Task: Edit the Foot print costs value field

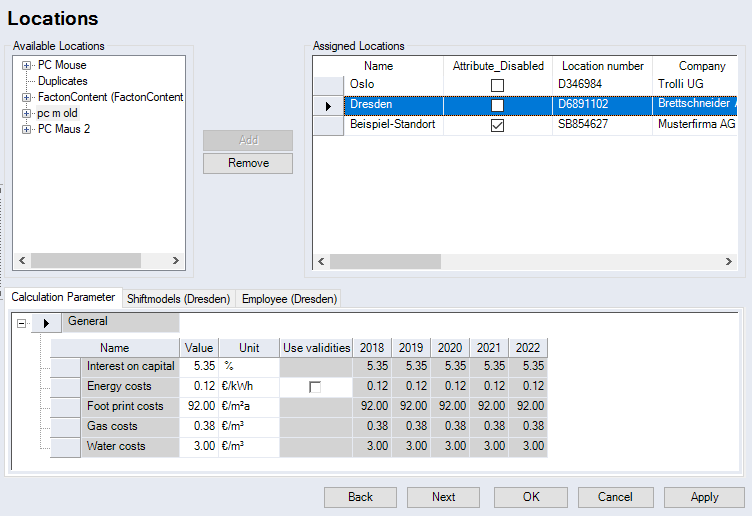Action: pyautogui.click(x=199, y=407)
